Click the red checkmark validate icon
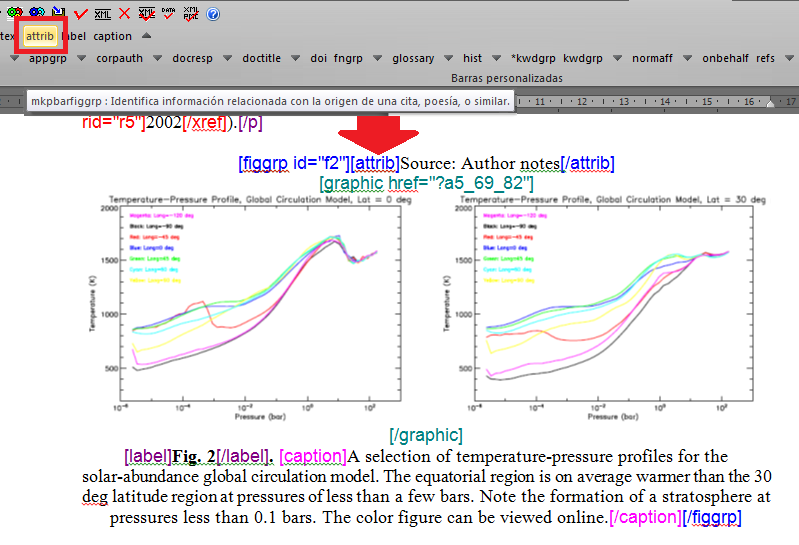Image resolution: width=799 pixels, height=545 pixels. (x=81, y=13)
